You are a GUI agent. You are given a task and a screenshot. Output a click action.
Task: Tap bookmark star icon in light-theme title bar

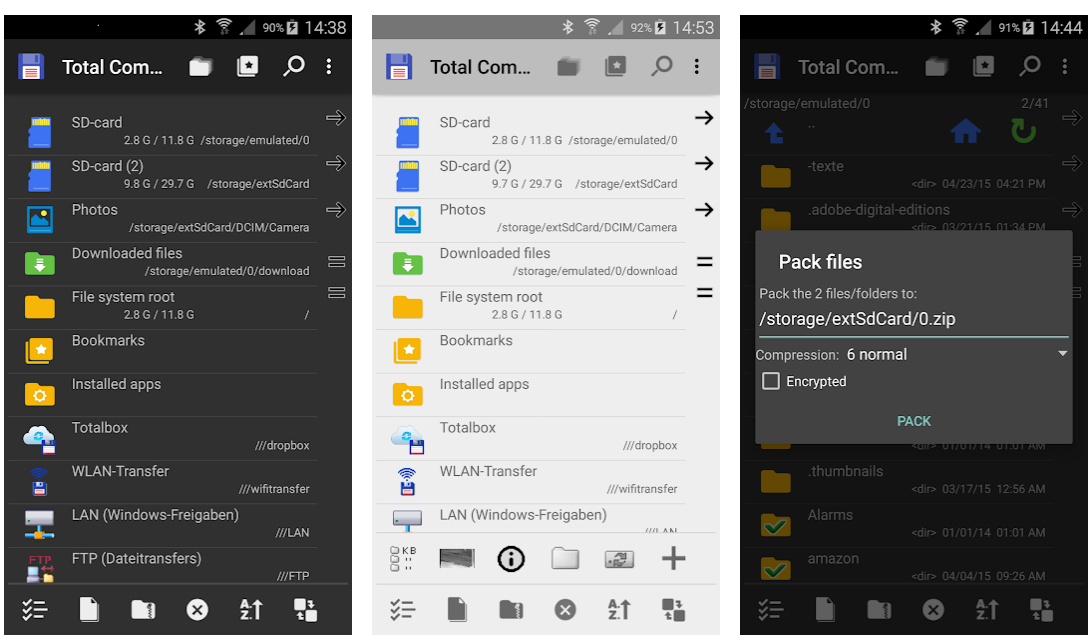point(615,67)
